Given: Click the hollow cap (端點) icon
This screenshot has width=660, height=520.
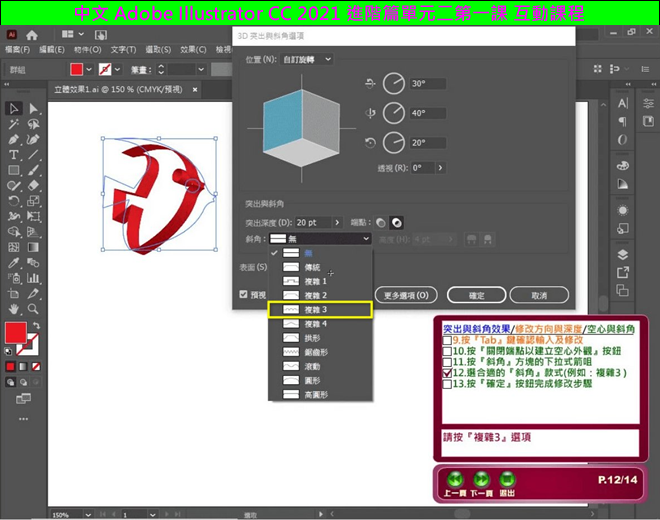Looking at the screenshot, I should coord(397,222).
